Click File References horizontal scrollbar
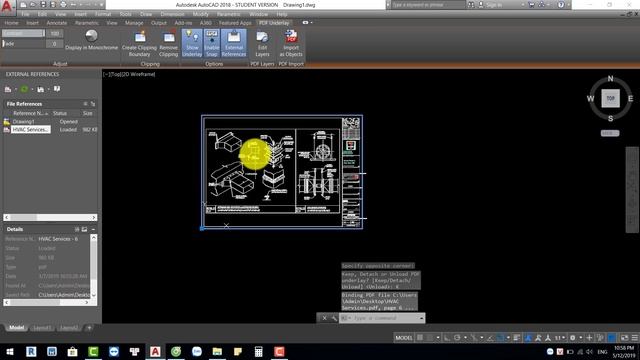 tap(50, 218)
